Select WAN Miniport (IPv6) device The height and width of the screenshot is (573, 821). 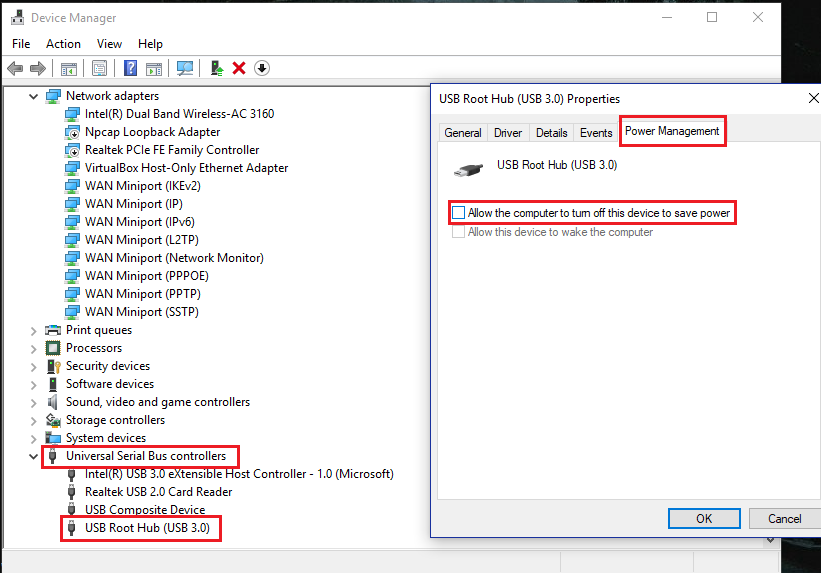140,222
